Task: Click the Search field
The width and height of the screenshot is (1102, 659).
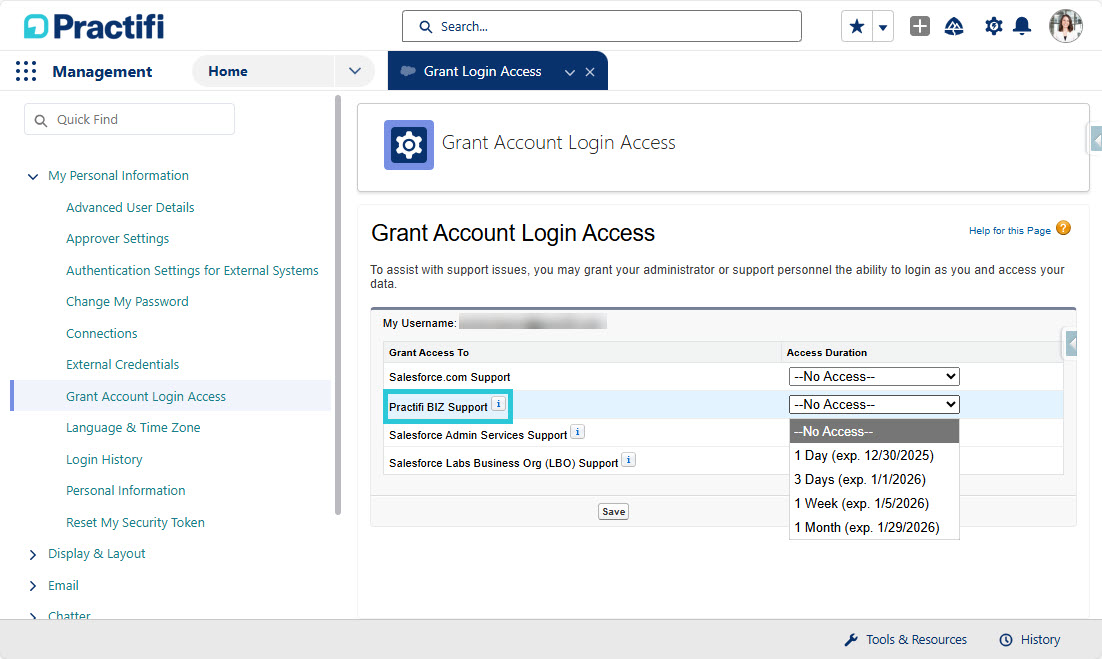Action: point(602,26)
